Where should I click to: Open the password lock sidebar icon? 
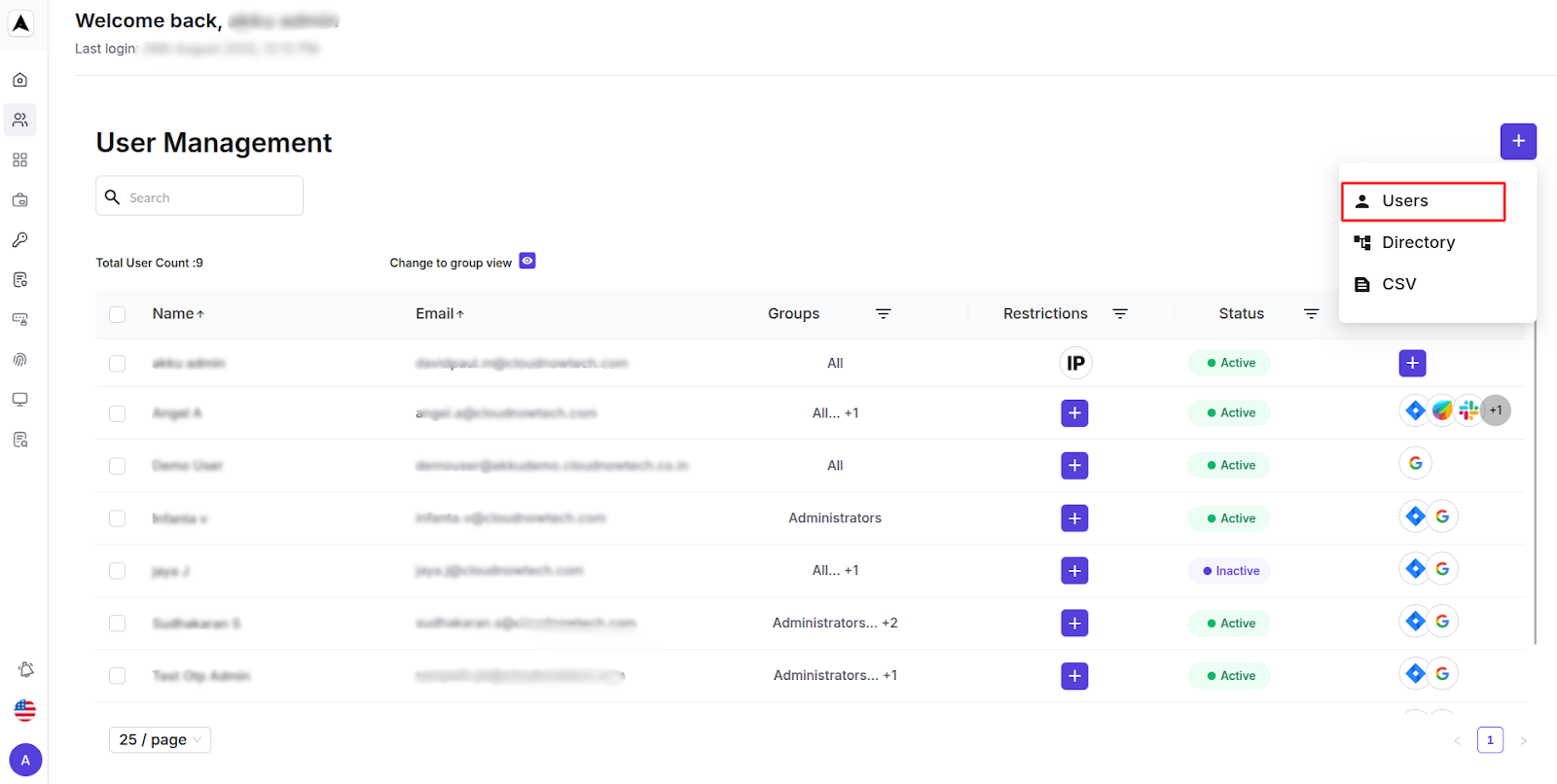[x=19, y=319]
